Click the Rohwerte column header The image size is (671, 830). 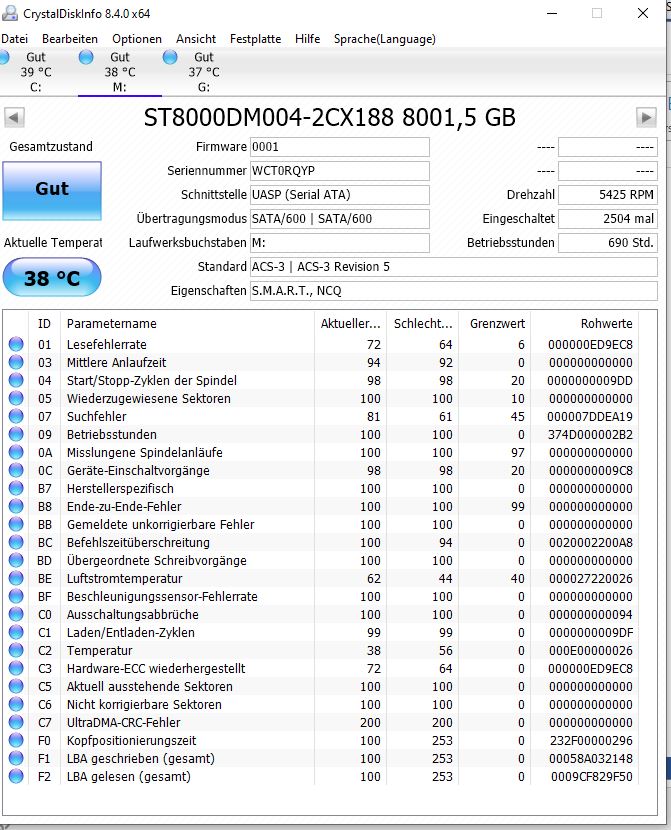pos(583,323)
